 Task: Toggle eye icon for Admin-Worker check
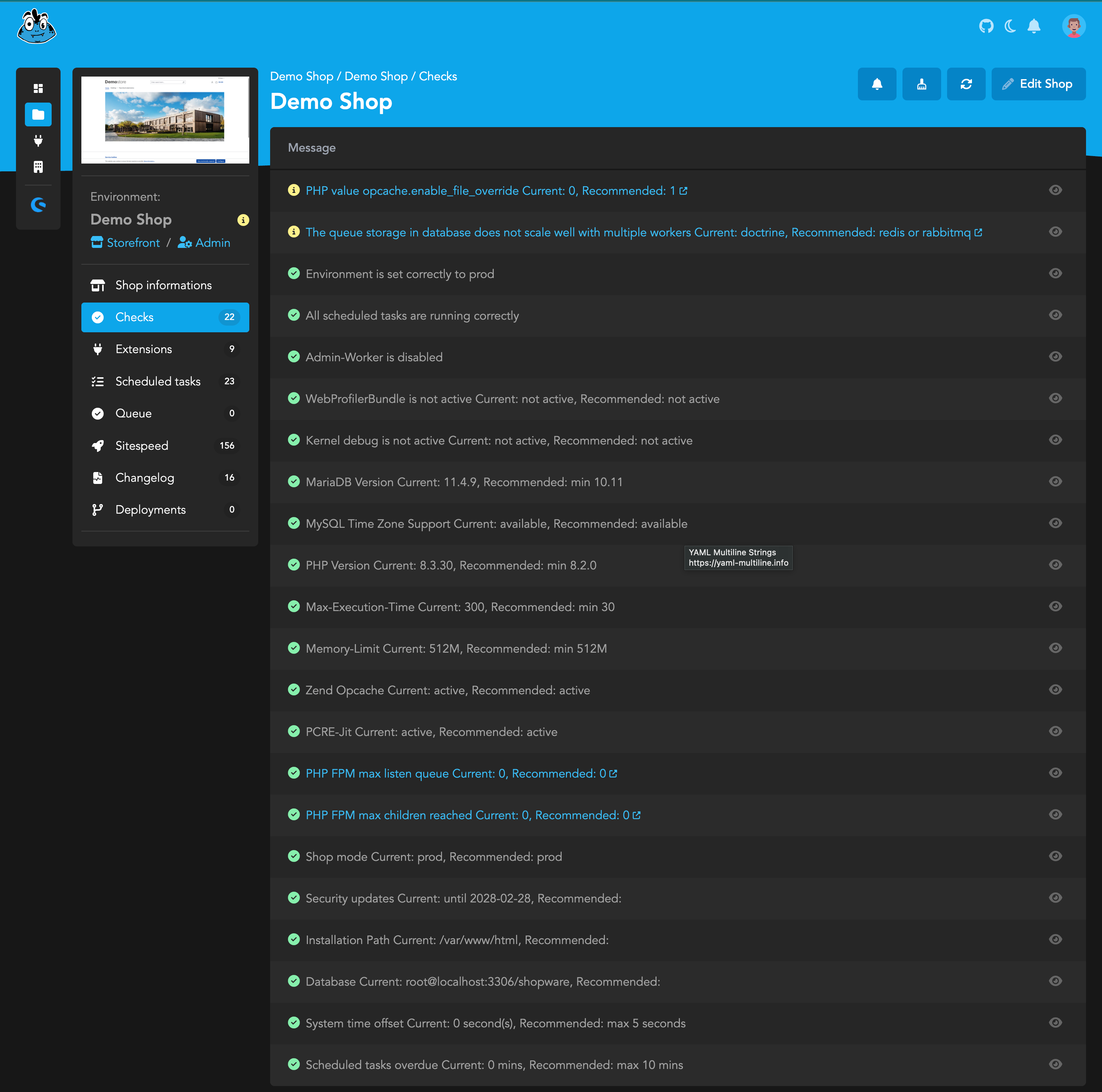pos(1055,356)
